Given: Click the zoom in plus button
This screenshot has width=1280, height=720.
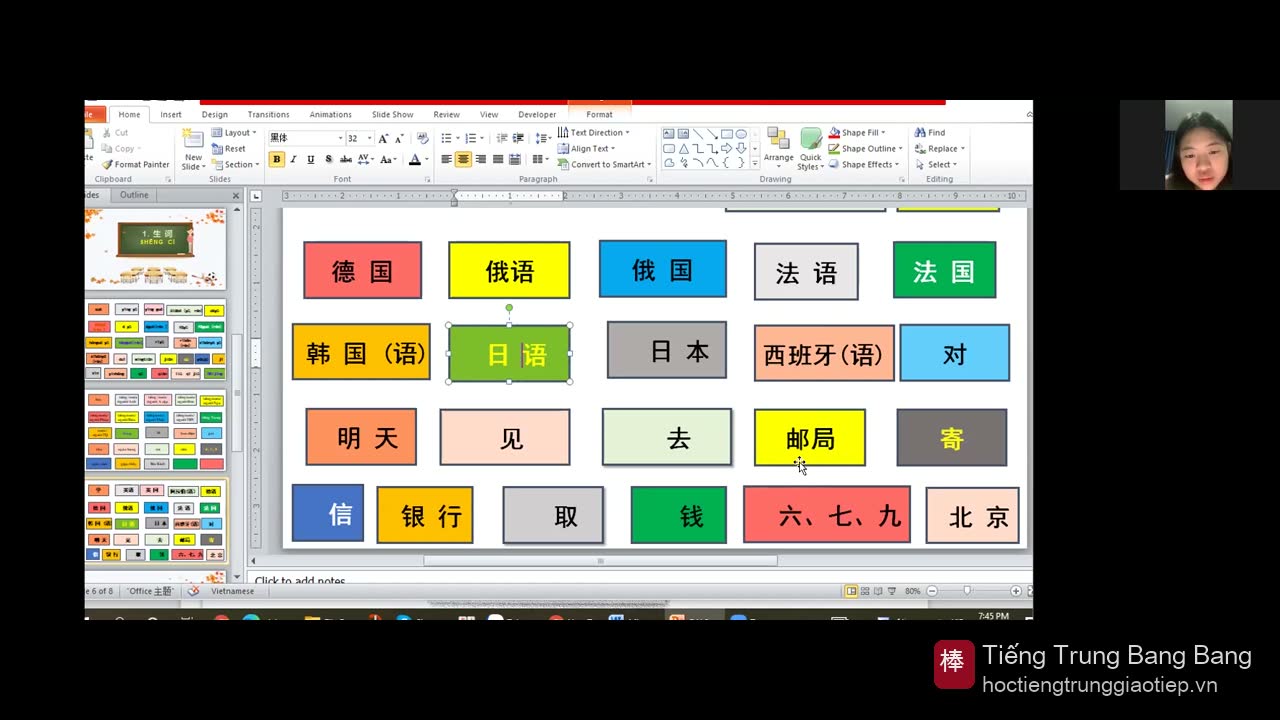Looking at the screenshot, I should tap(1016, 591).
